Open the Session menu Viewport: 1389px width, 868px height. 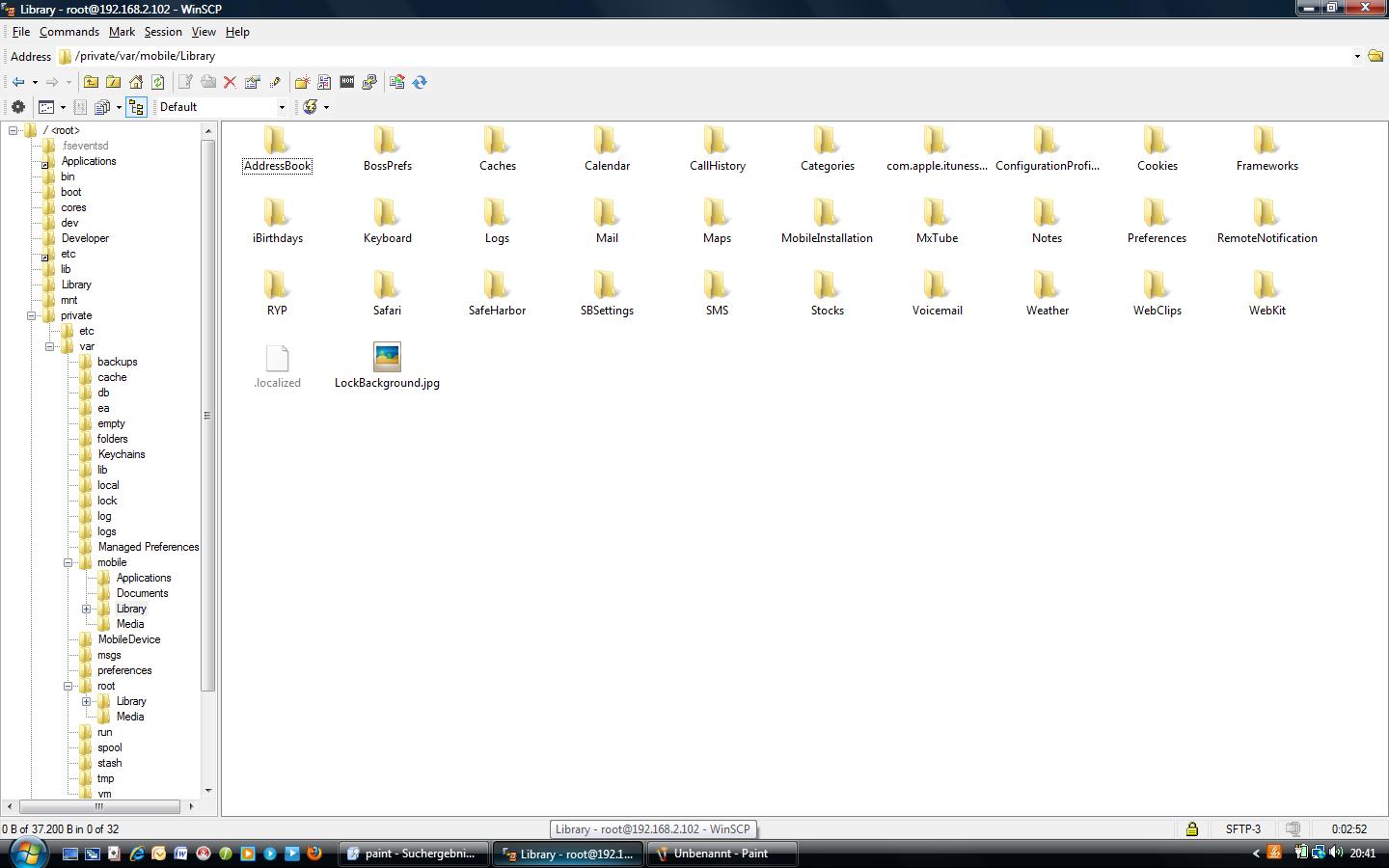(x=163, y=32)
